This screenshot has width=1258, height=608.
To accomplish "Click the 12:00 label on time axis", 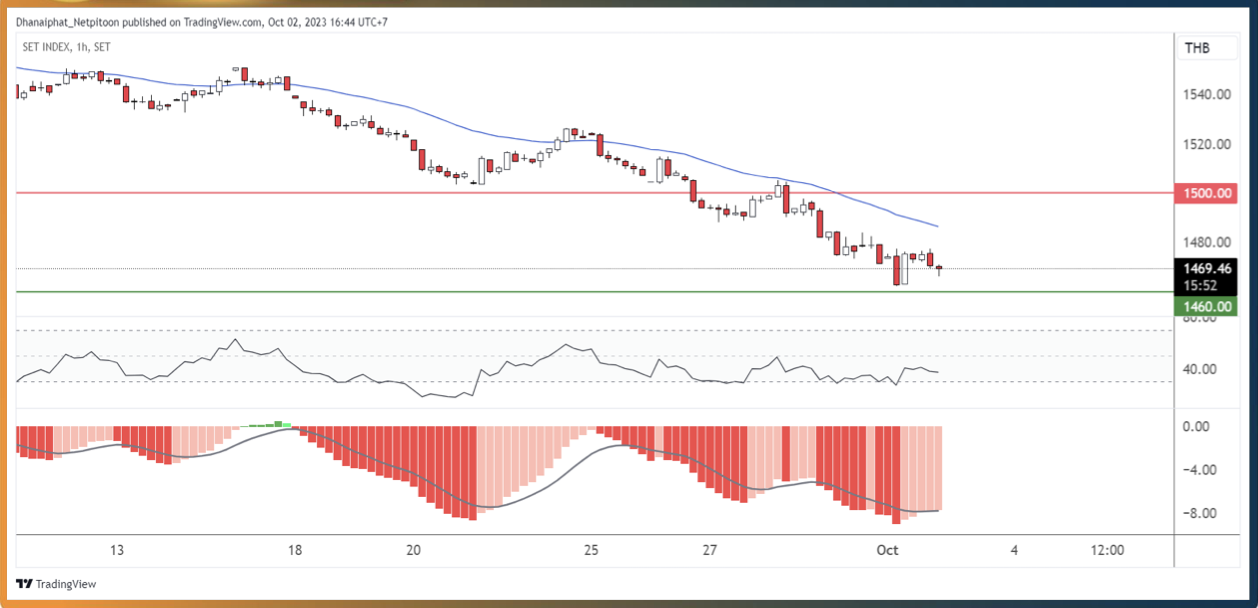I will (x=1107, y=550).
